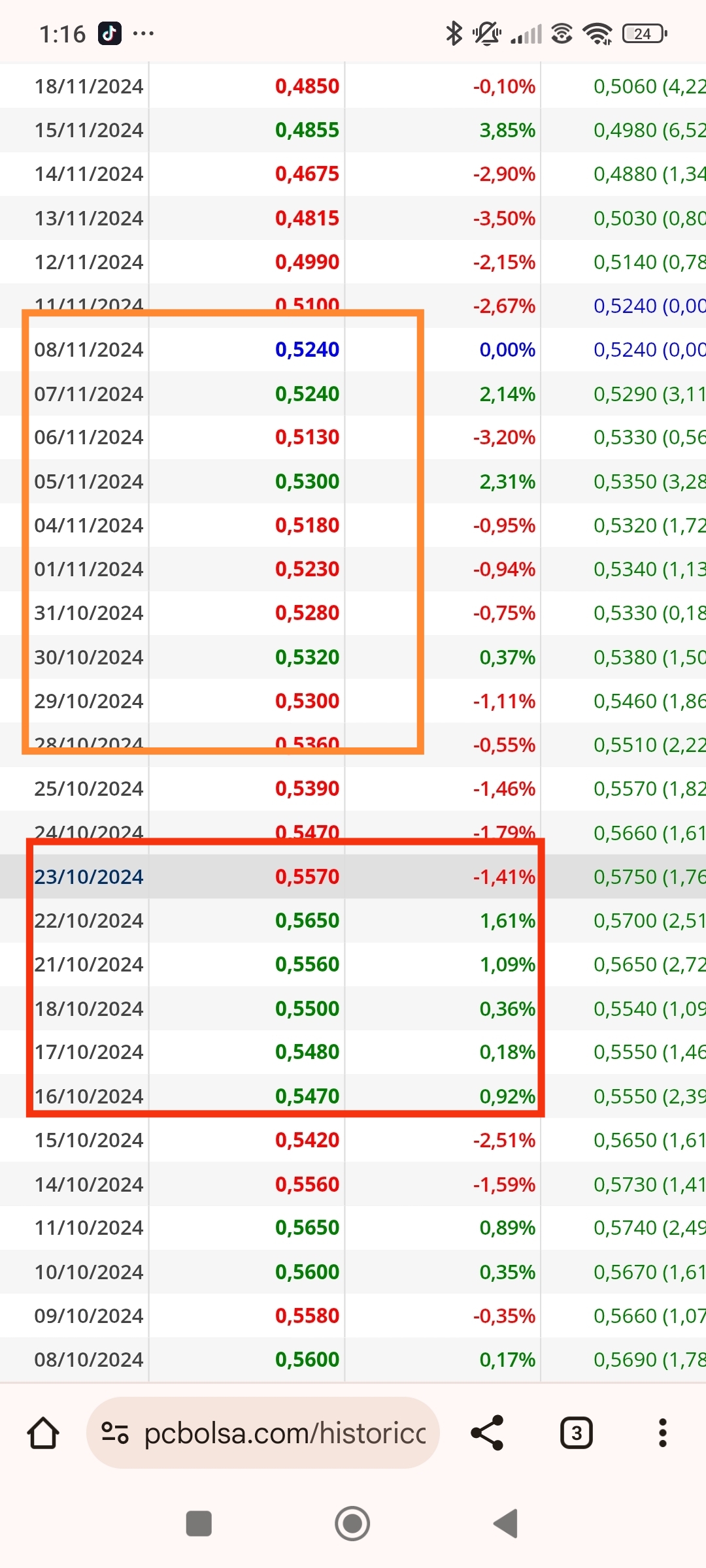This screenshot has height=1568, width=706.
Task: Open the site settings icon in address bar
Action: (x=115, y=1433)
